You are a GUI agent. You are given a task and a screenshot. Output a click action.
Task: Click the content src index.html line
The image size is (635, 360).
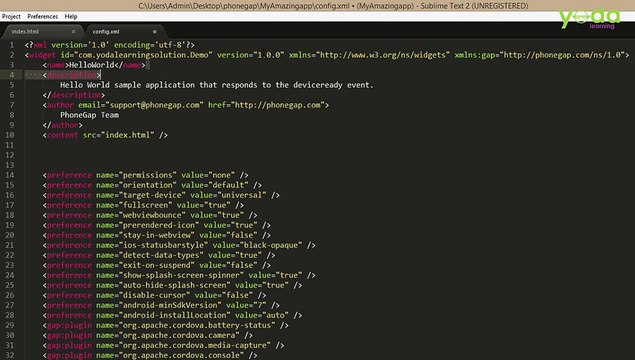105,135
